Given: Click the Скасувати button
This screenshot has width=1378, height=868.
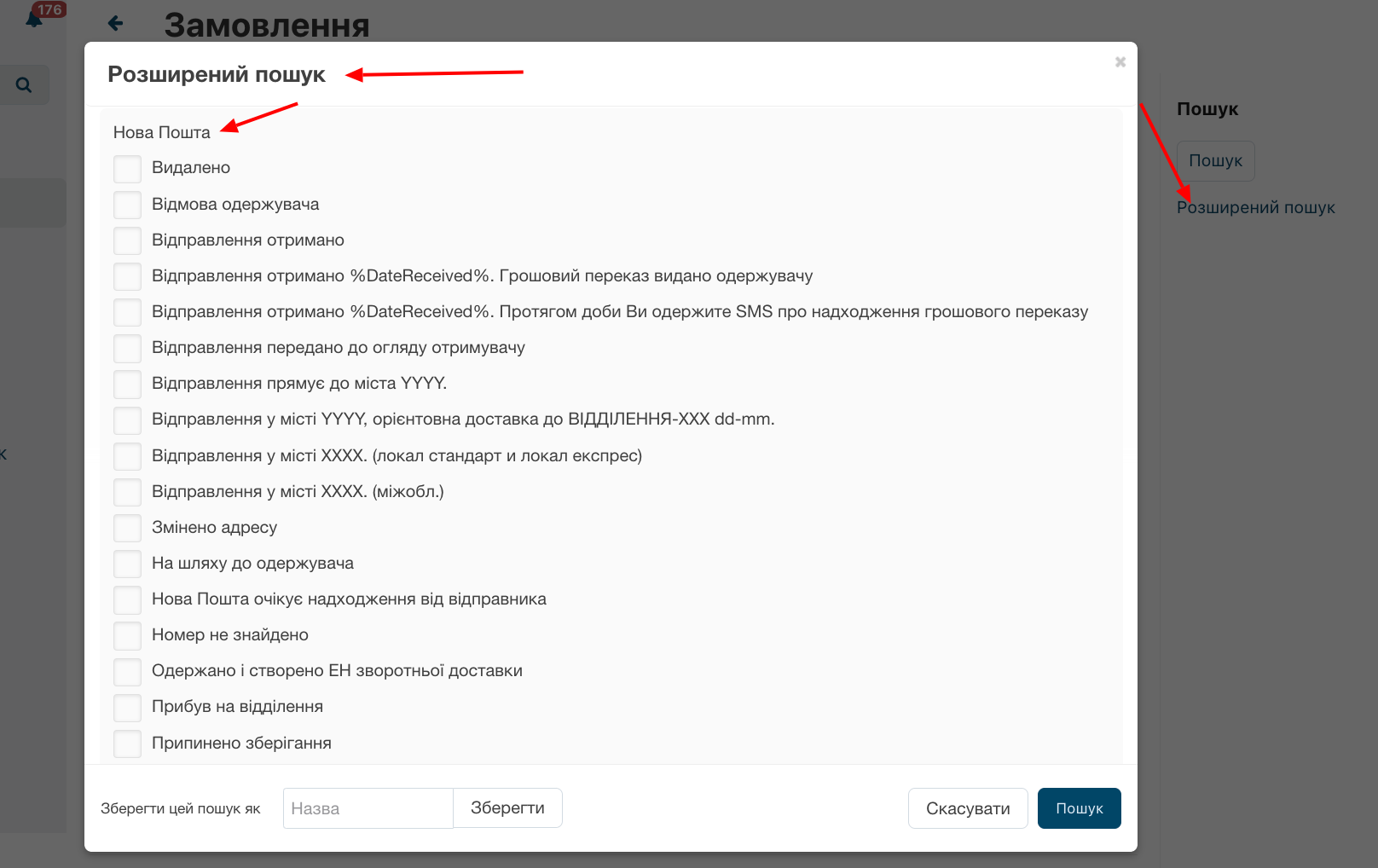Looking at the screenshot, I should point(968,808).
